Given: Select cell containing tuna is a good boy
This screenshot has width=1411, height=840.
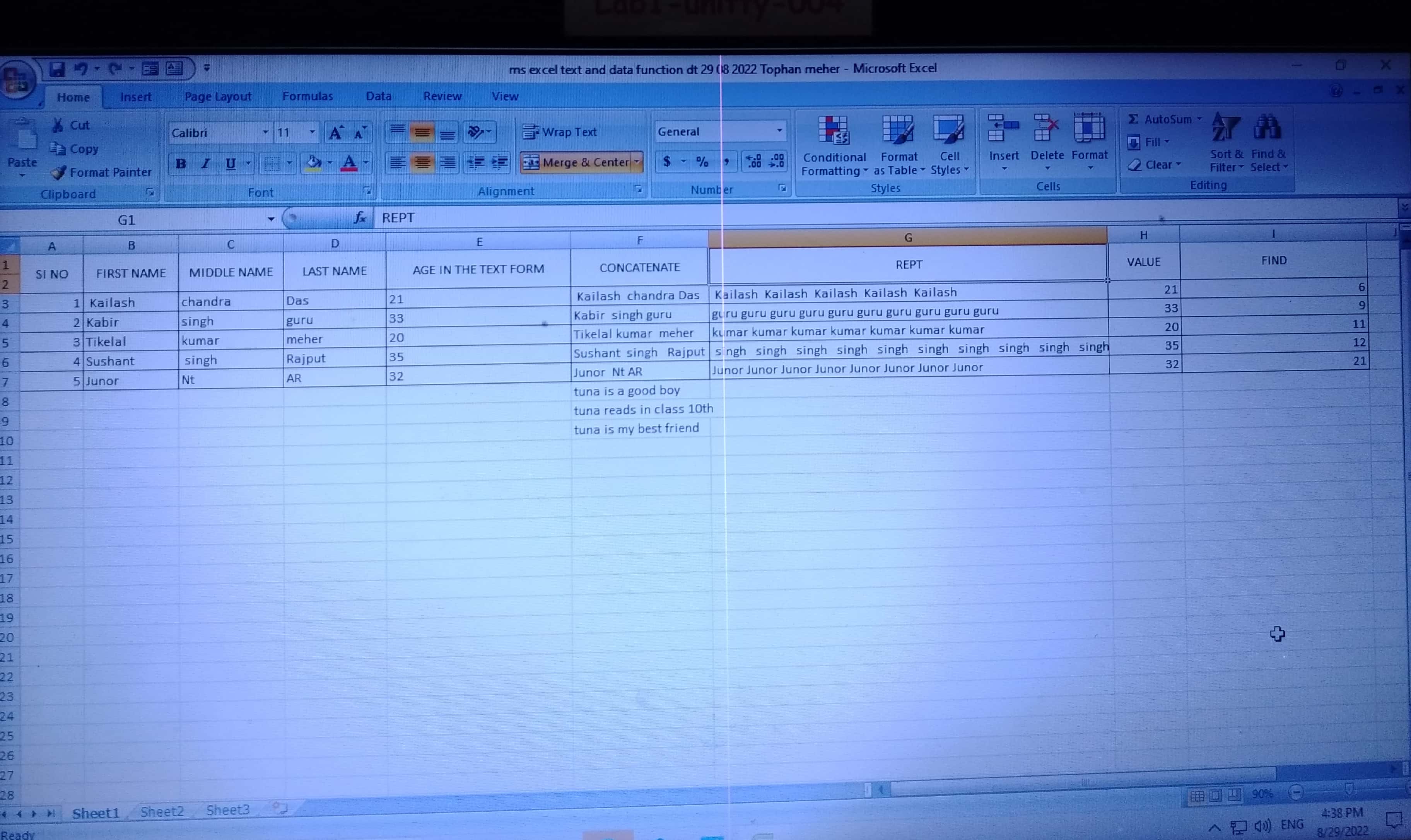Looking at the screenshot, I should pos(627,391).
